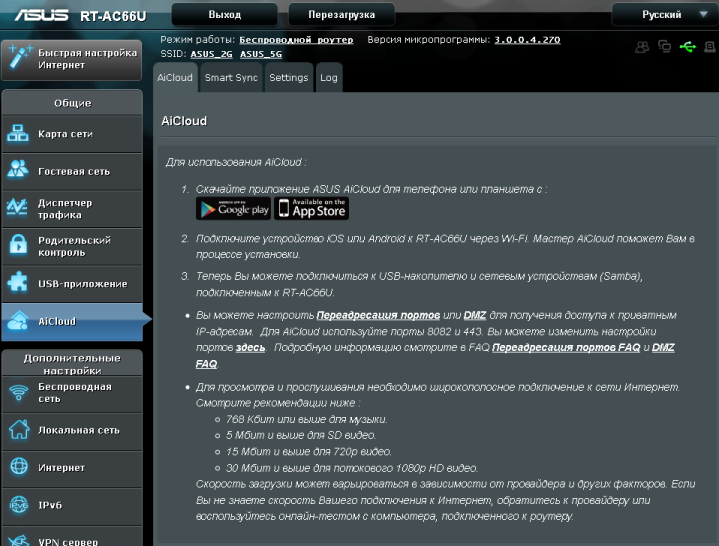Viewport: 719px width, 546px height.
Task: Click Быстрая настройка Интернет button
Action: pyautogui.click(x=72, y=60)
